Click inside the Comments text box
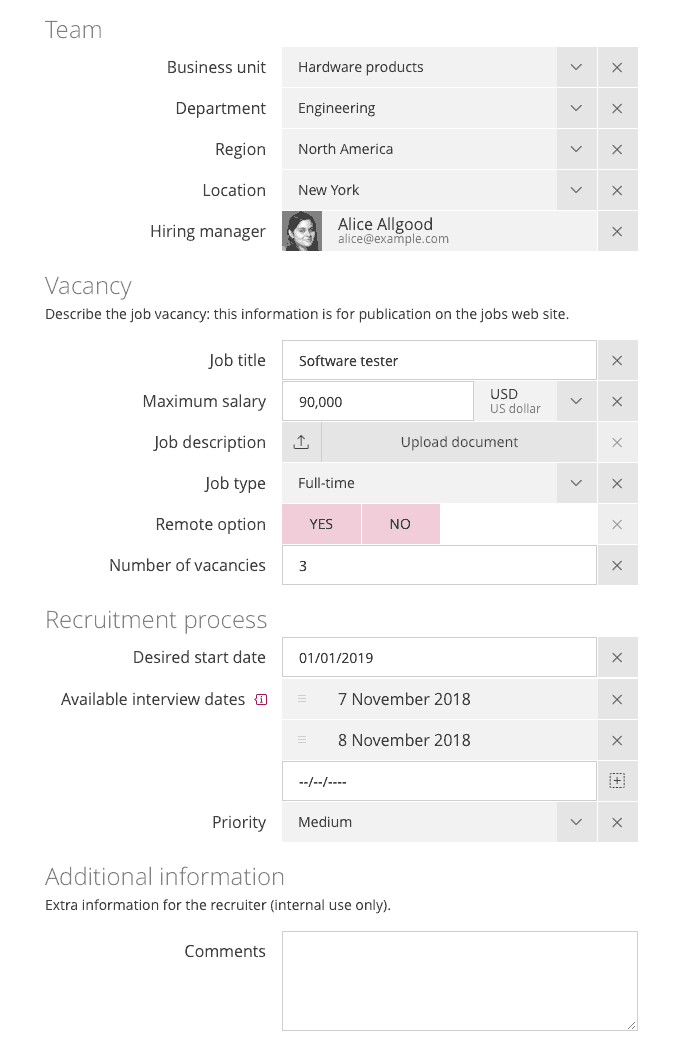684x1051 pixels. click(x=458, y=980)
